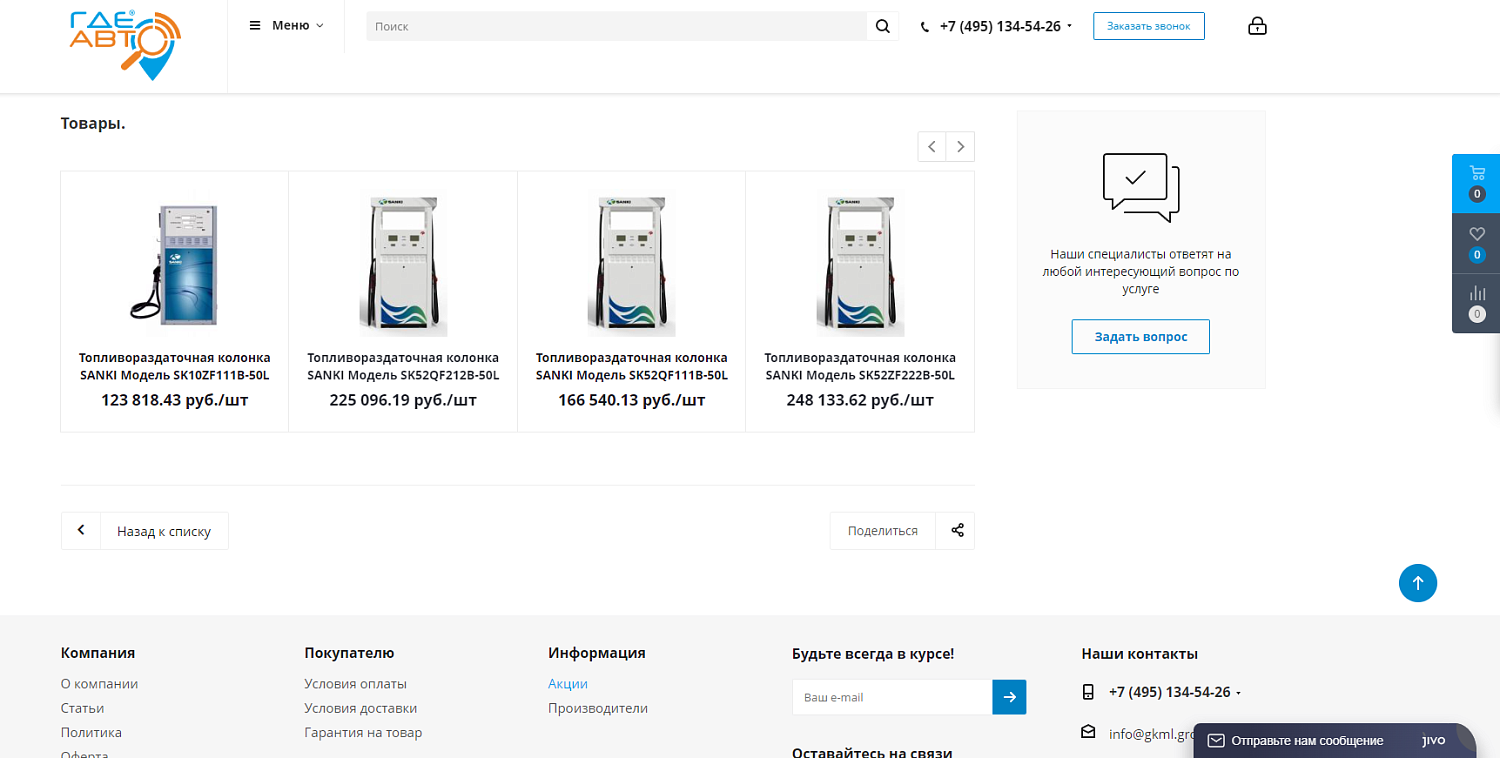Click the header phone number +7 (495) 134-54-26

[1000, 26]
